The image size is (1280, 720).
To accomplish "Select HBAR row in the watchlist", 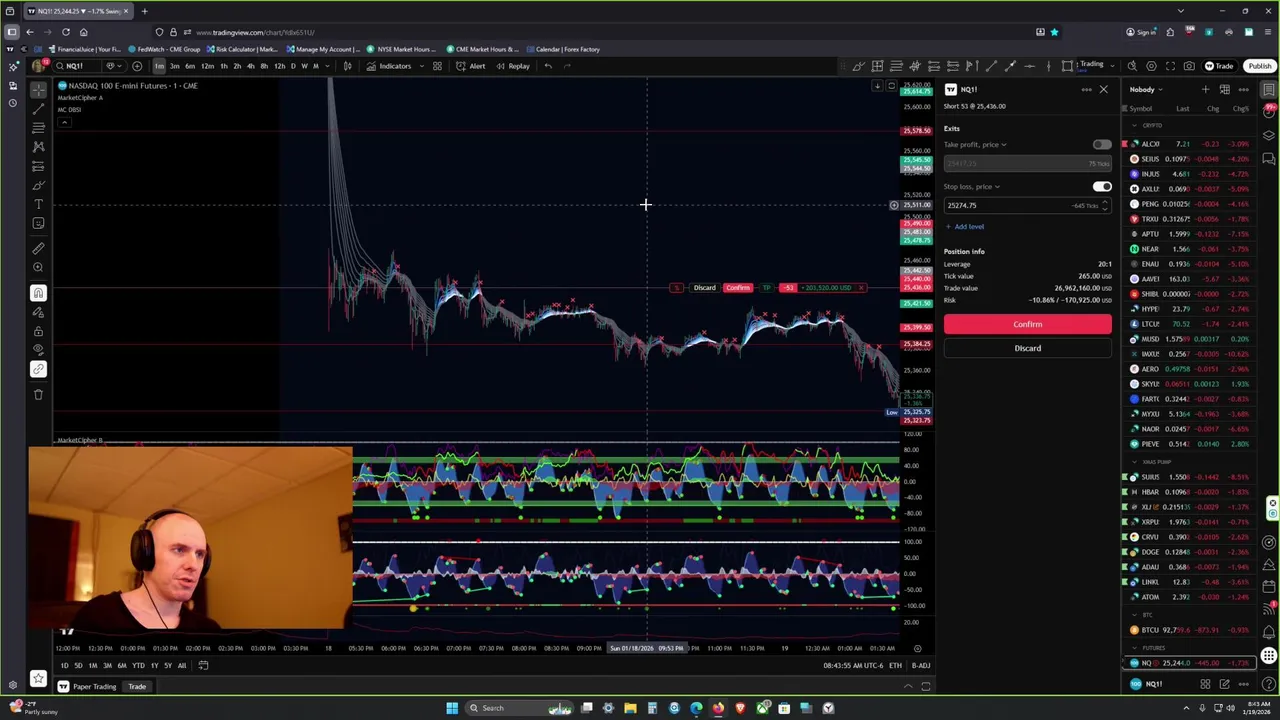I will click(x=1190, y=492).
